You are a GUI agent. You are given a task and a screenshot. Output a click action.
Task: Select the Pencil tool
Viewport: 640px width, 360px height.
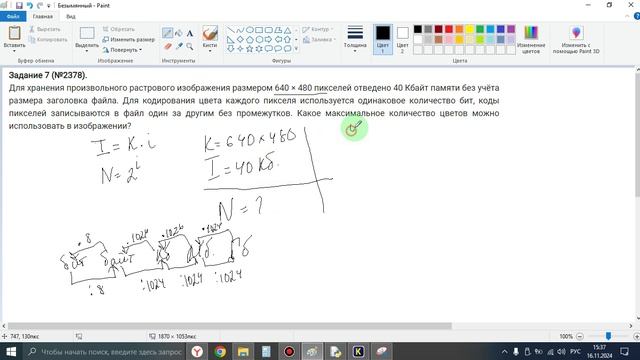pos(167,33)
